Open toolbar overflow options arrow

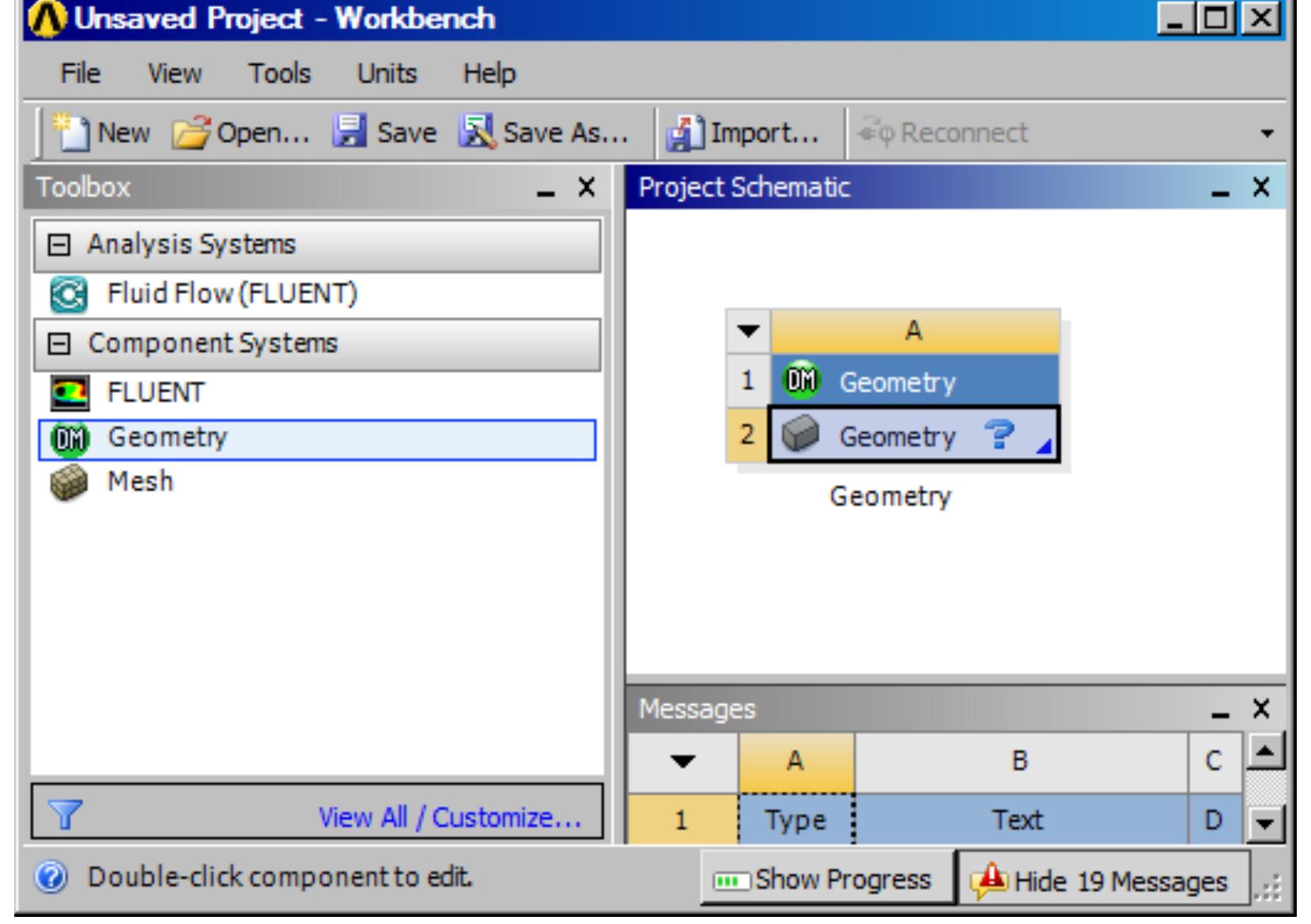pos(1267,134)
